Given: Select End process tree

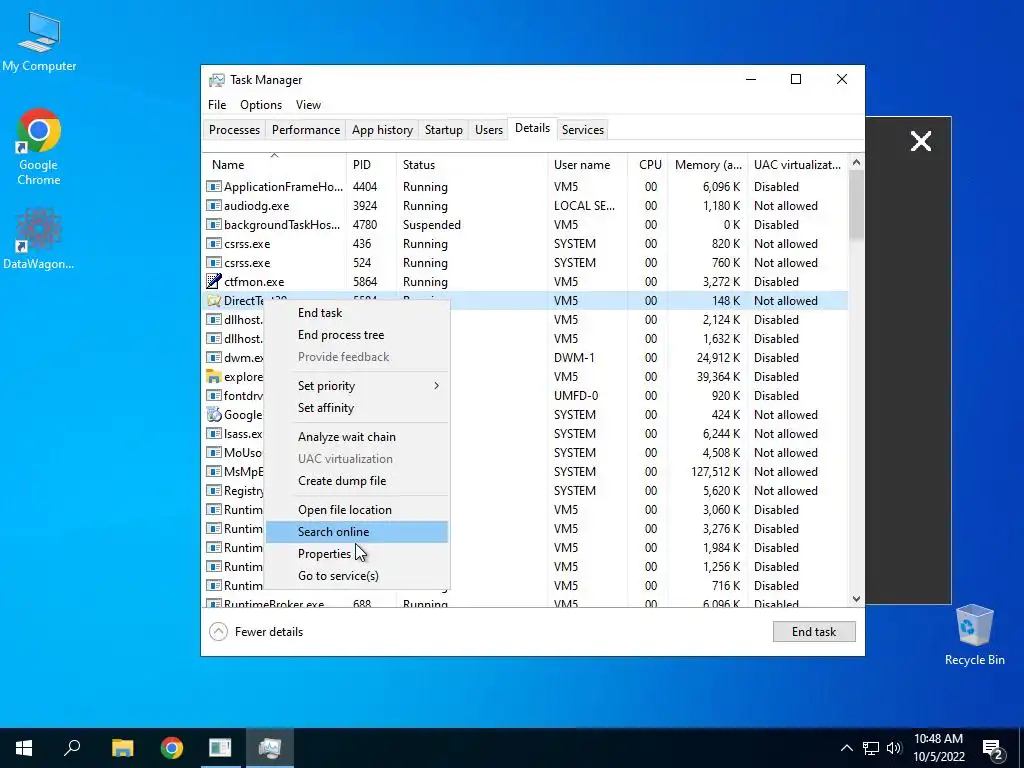Looking at the screenshot, I should click(x=357, y=335).
